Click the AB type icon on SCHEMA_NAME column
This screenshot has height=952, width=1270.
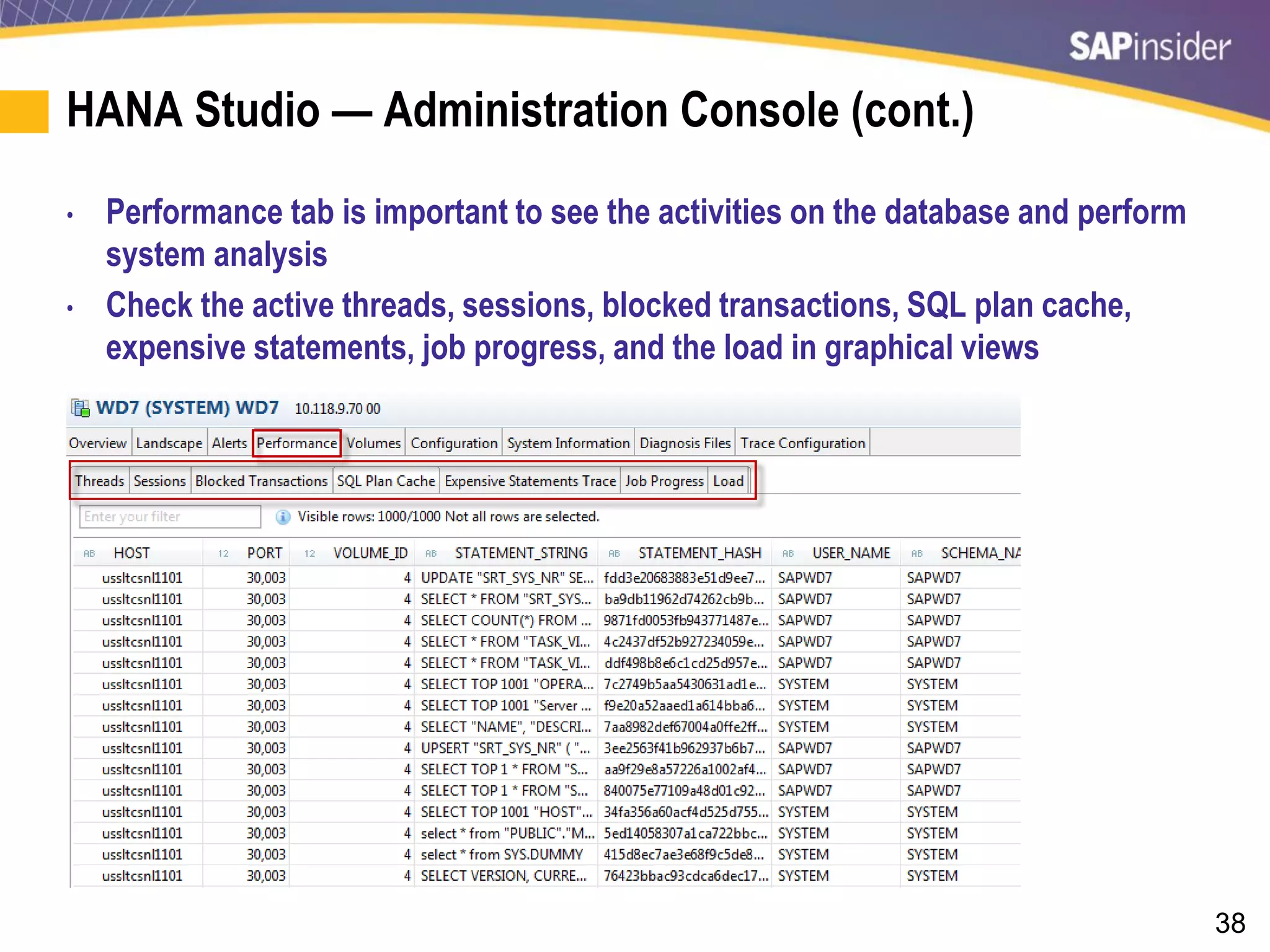[x=917, y=553]
